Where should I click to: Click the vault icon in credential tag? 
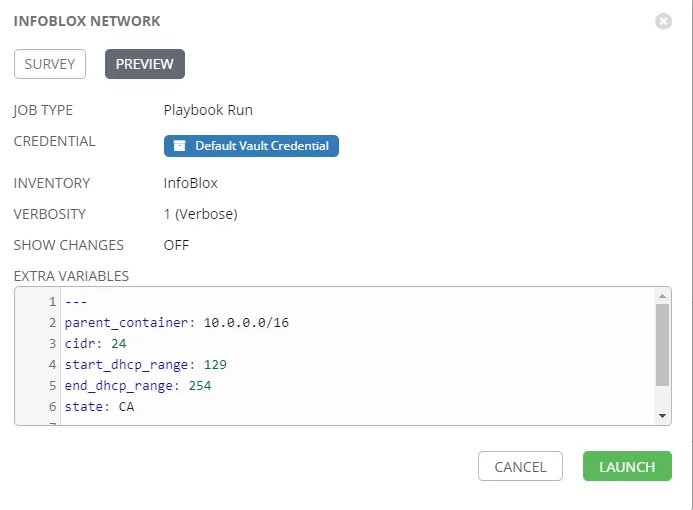(x=179, y=146)
